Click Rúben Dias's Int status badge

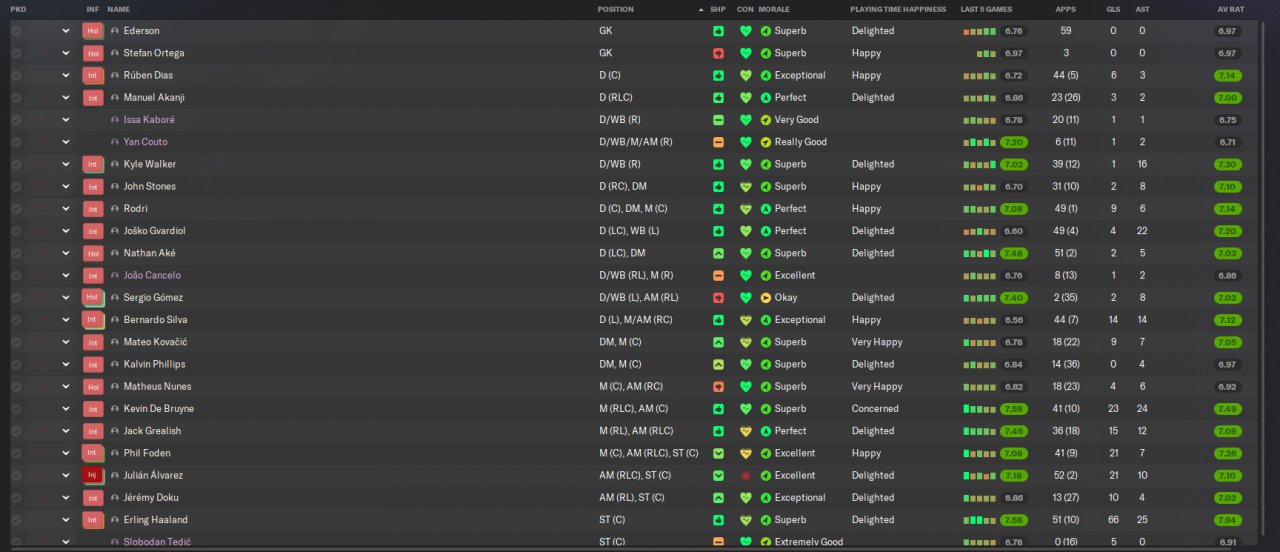93,75
